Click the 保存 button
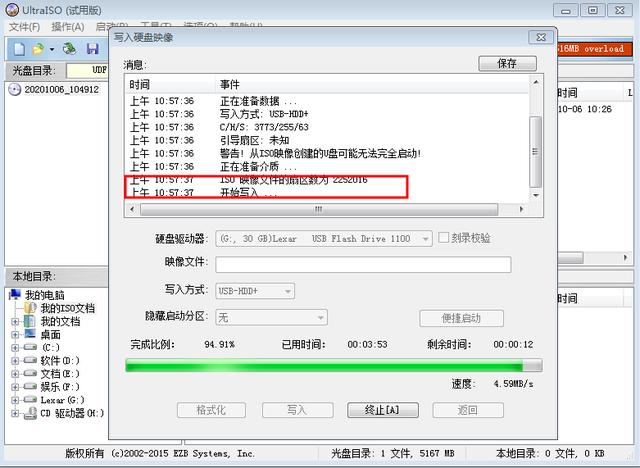This screenshot has height=468, width=640. [507, 63]
